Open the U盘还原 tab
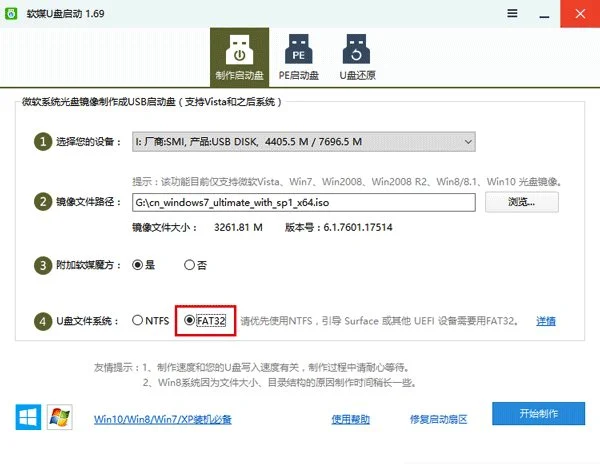Viewport: 600px width, 464px height. pyautogui.click(x=357, y=57)
